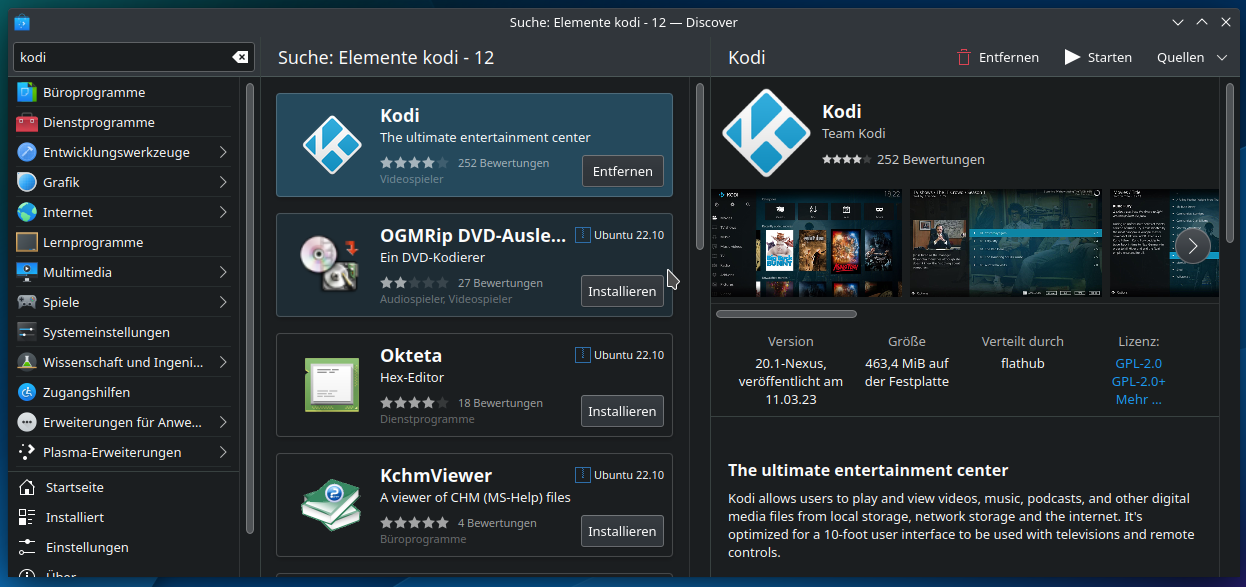Click the Lernprogramme category icon
This screenshot has height=587, width=1246.
[26, 242]
